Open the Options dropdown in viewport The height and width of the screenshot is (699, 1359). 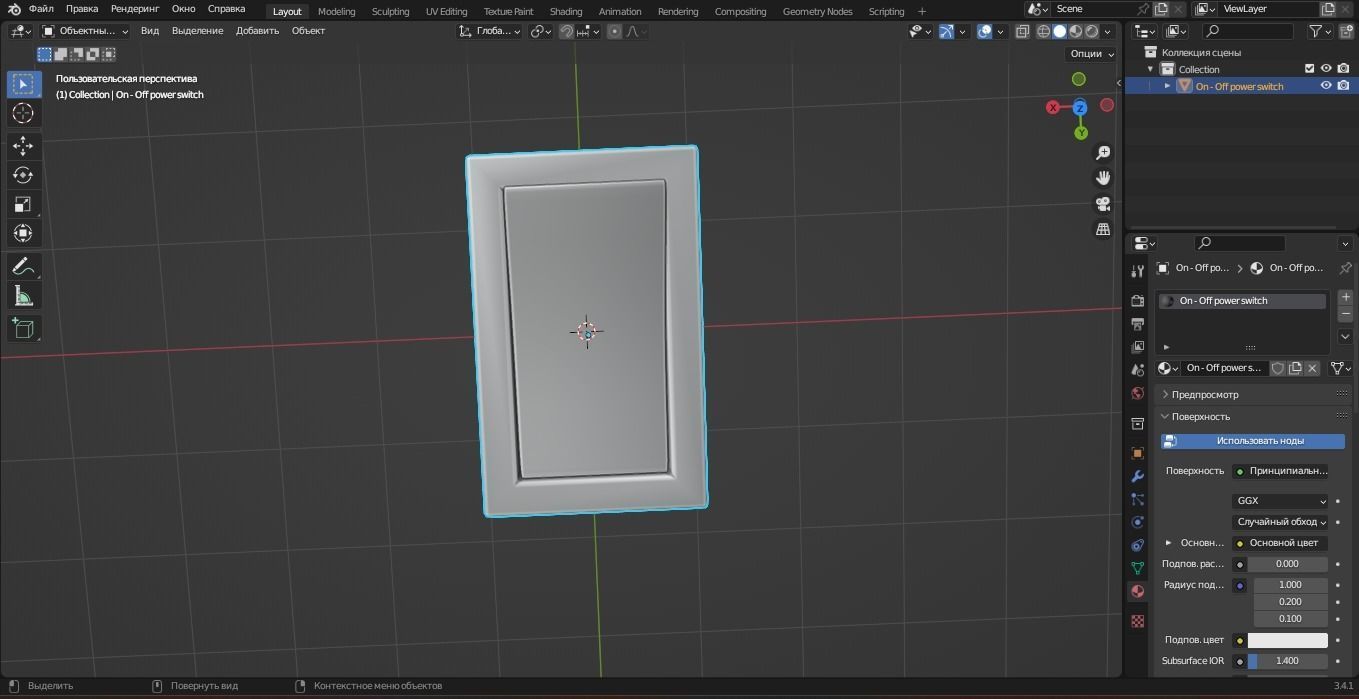pyautogui.click(x=1091, y=54)
